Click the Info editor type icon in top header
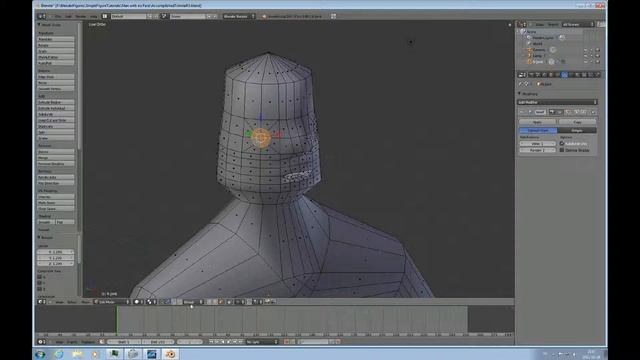 click(42, 16)
